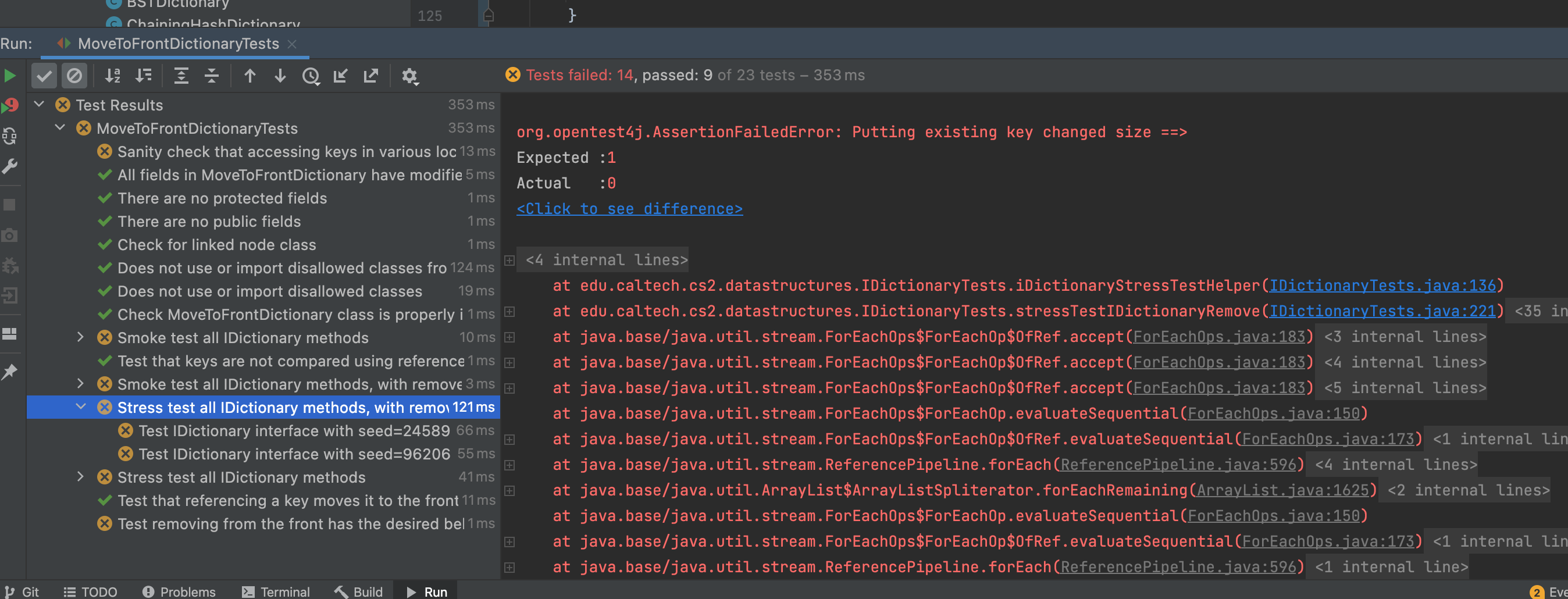Open test history clock icon
The image size is (1568, 599).
(x=311, y=76)
